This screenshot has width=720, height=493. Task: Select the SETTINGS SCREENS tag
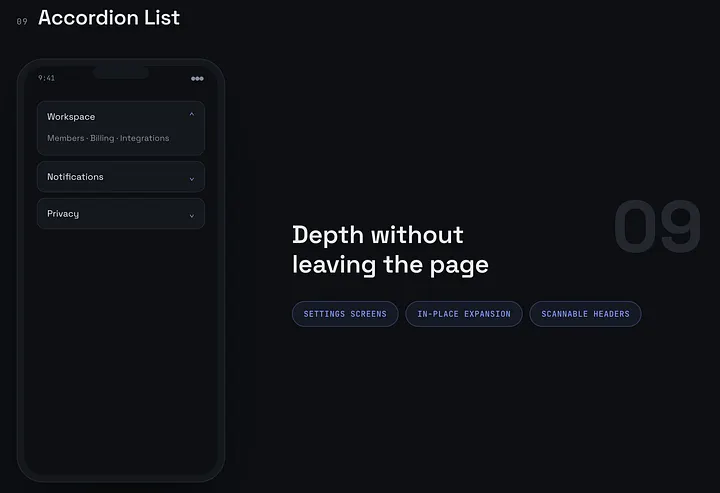345,314
